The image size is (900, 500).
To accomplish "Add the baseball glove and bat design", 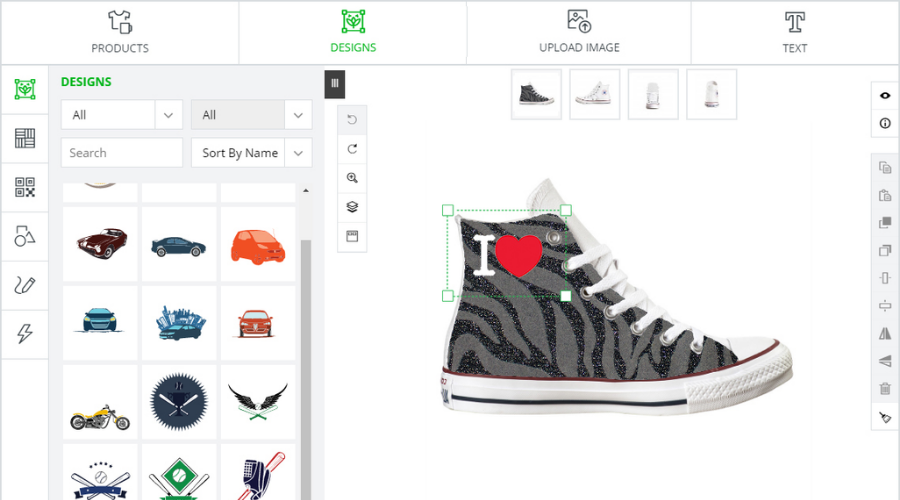I will pos(258,472).
